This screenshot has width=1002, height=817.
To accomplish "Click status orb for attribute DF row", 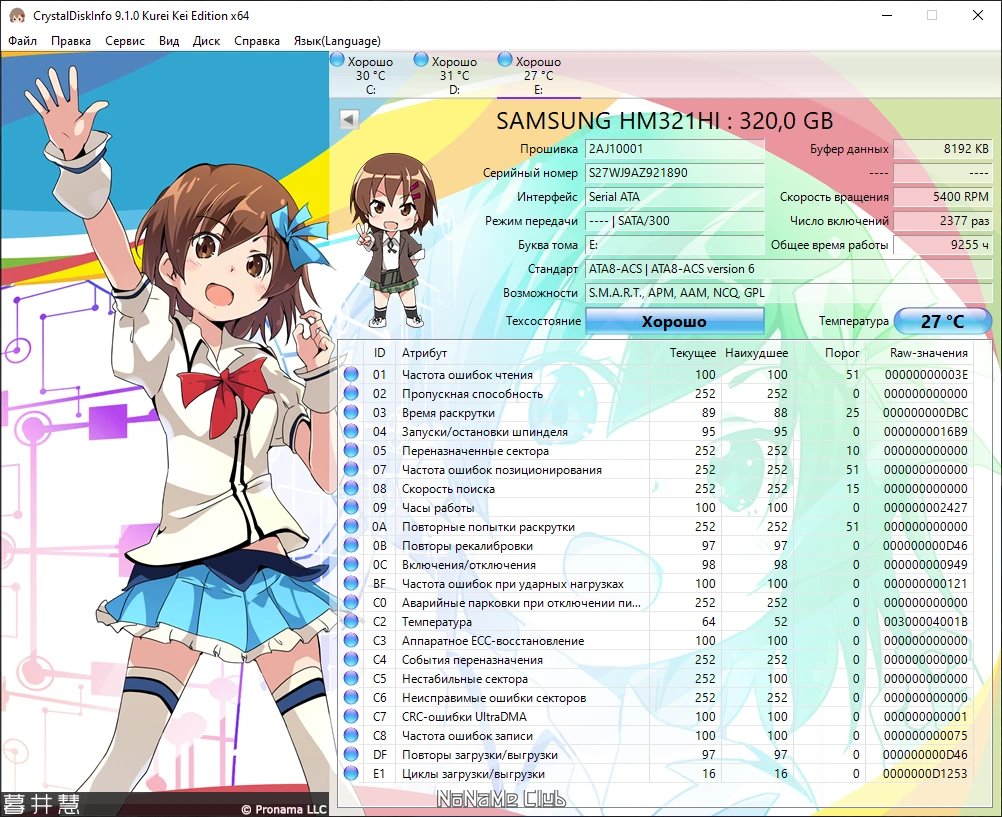I will point(351,754).
